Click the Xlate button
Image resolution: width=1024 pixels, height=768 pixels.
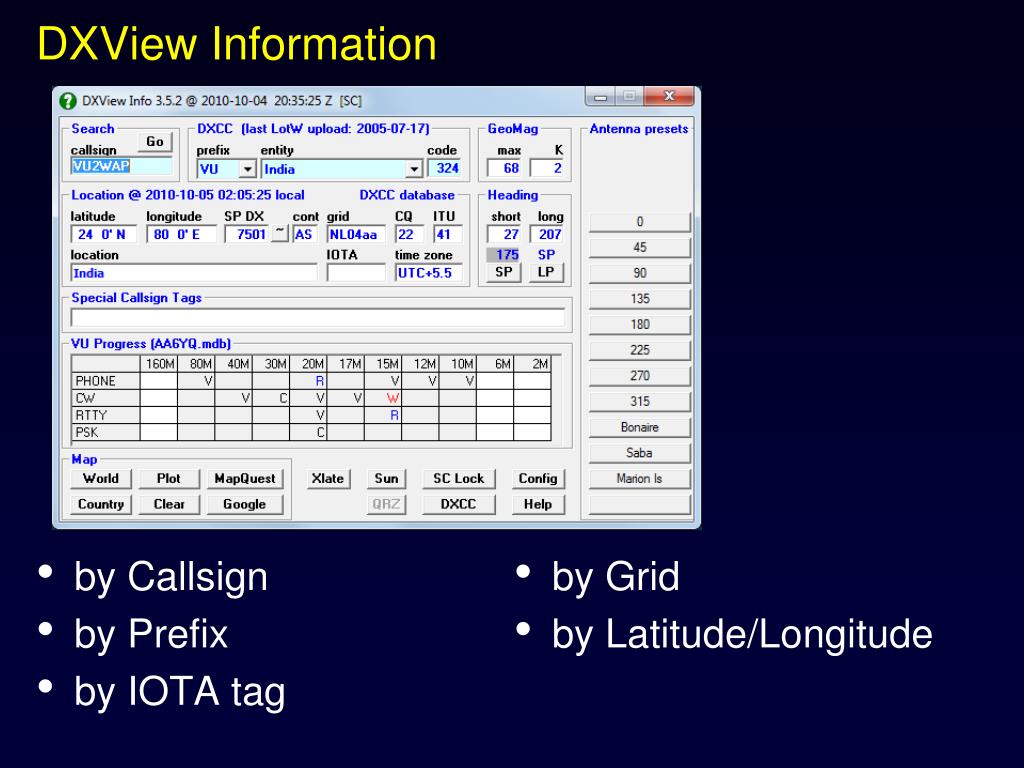click(328, 479)
